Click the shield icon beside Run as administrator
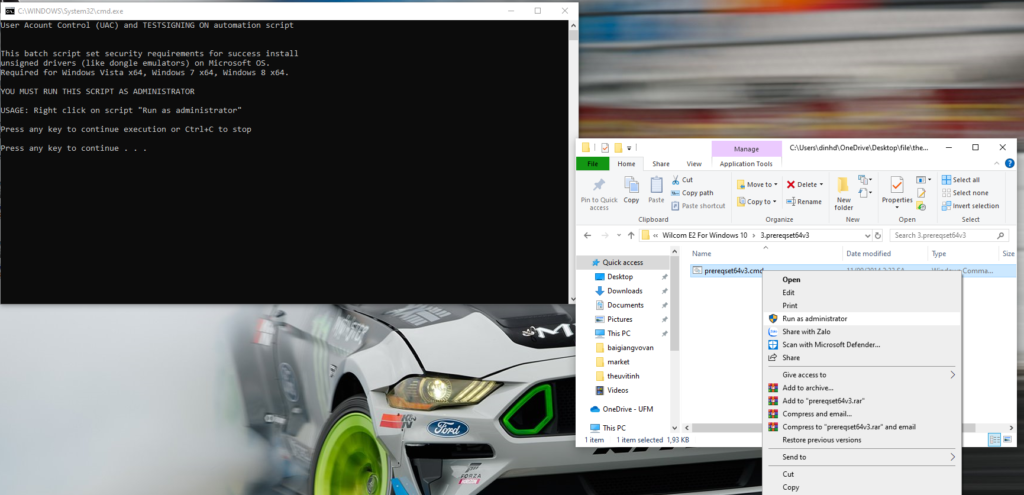Image resolution: width=1024 pixels, height=495 pixels. (x=773, y=319)
